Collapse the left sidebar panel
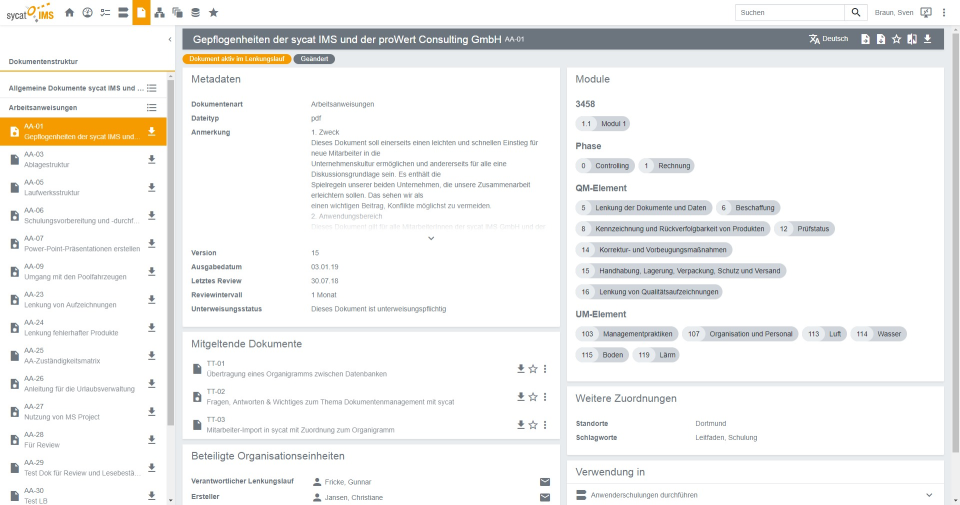960x505 pixels. pos(170,40)
